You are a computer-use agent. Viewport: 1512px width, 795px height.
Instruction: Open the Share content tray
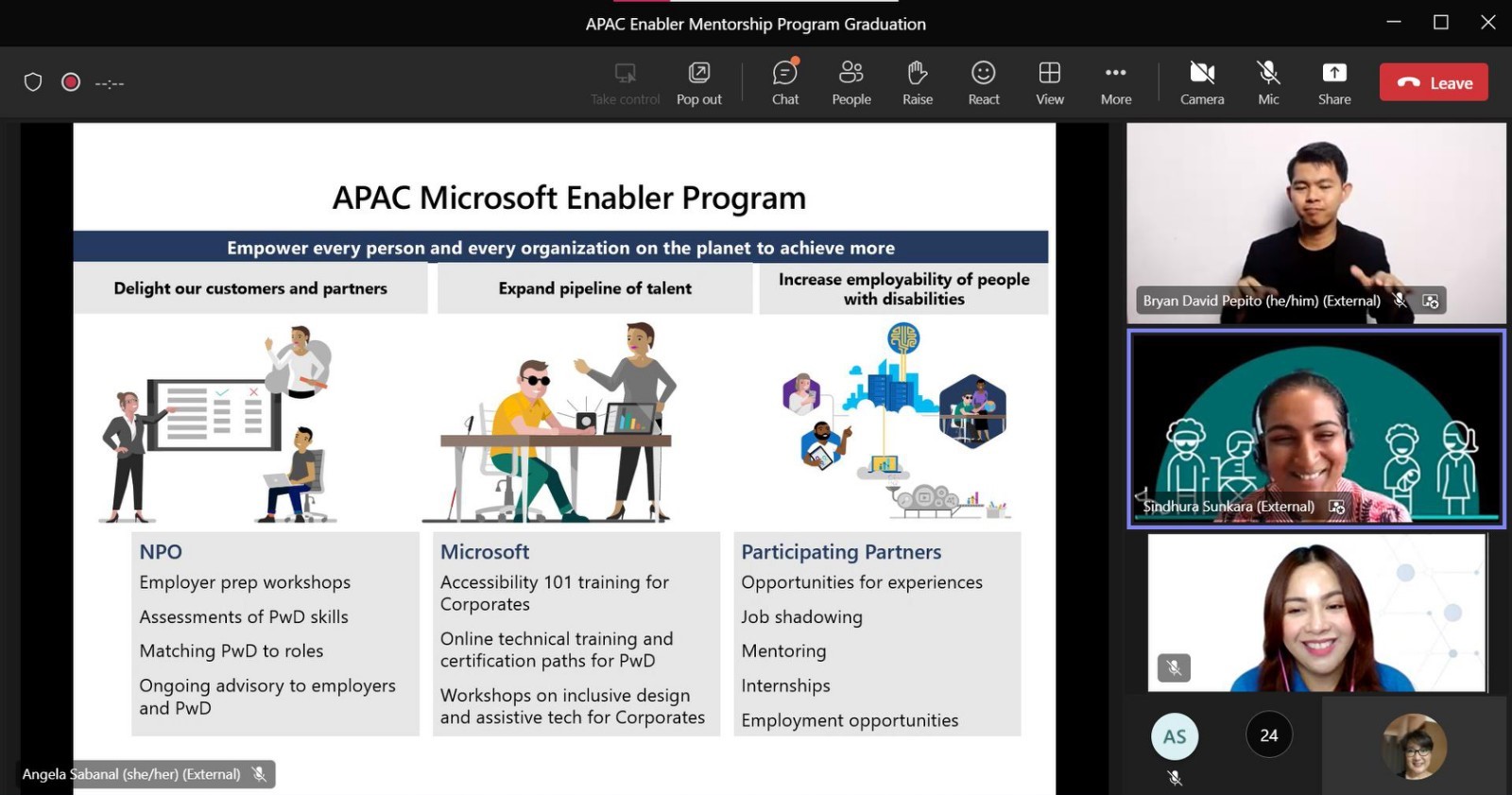click(x=1334, y=83)
